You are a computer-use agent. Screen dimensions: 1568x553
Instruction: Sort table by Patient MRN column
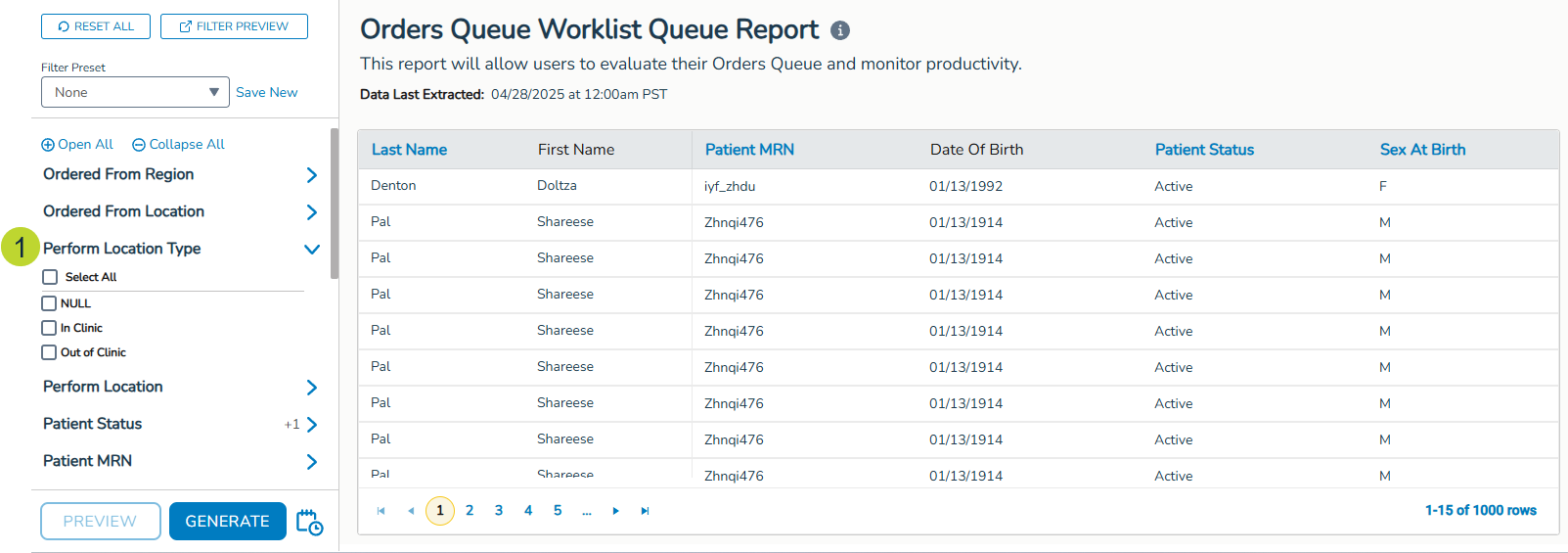(749, 150)
